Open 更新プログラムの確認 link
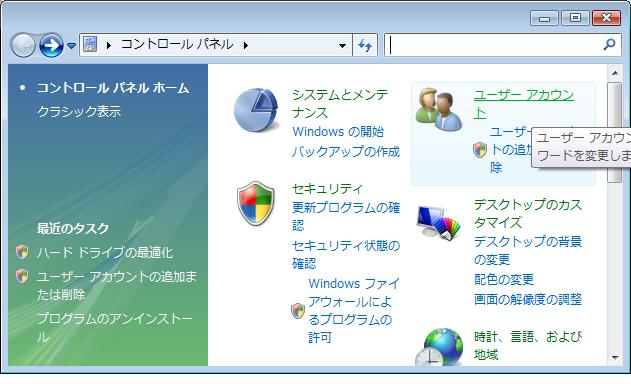Screen dimensions: 631x384 pyautogui.click(x=346, y=216)
